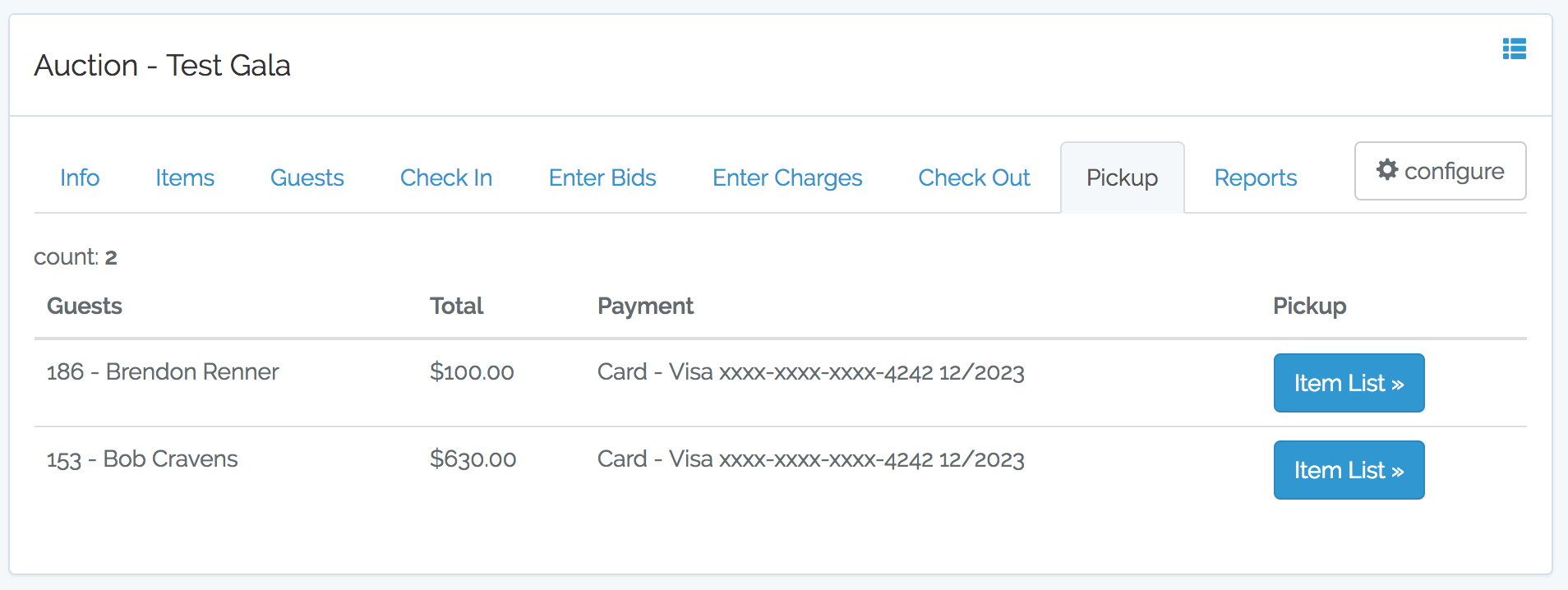The width and height of the screenshot is (1568, 590).
Task: Click the Guests column header
Action: click(85, 306)
